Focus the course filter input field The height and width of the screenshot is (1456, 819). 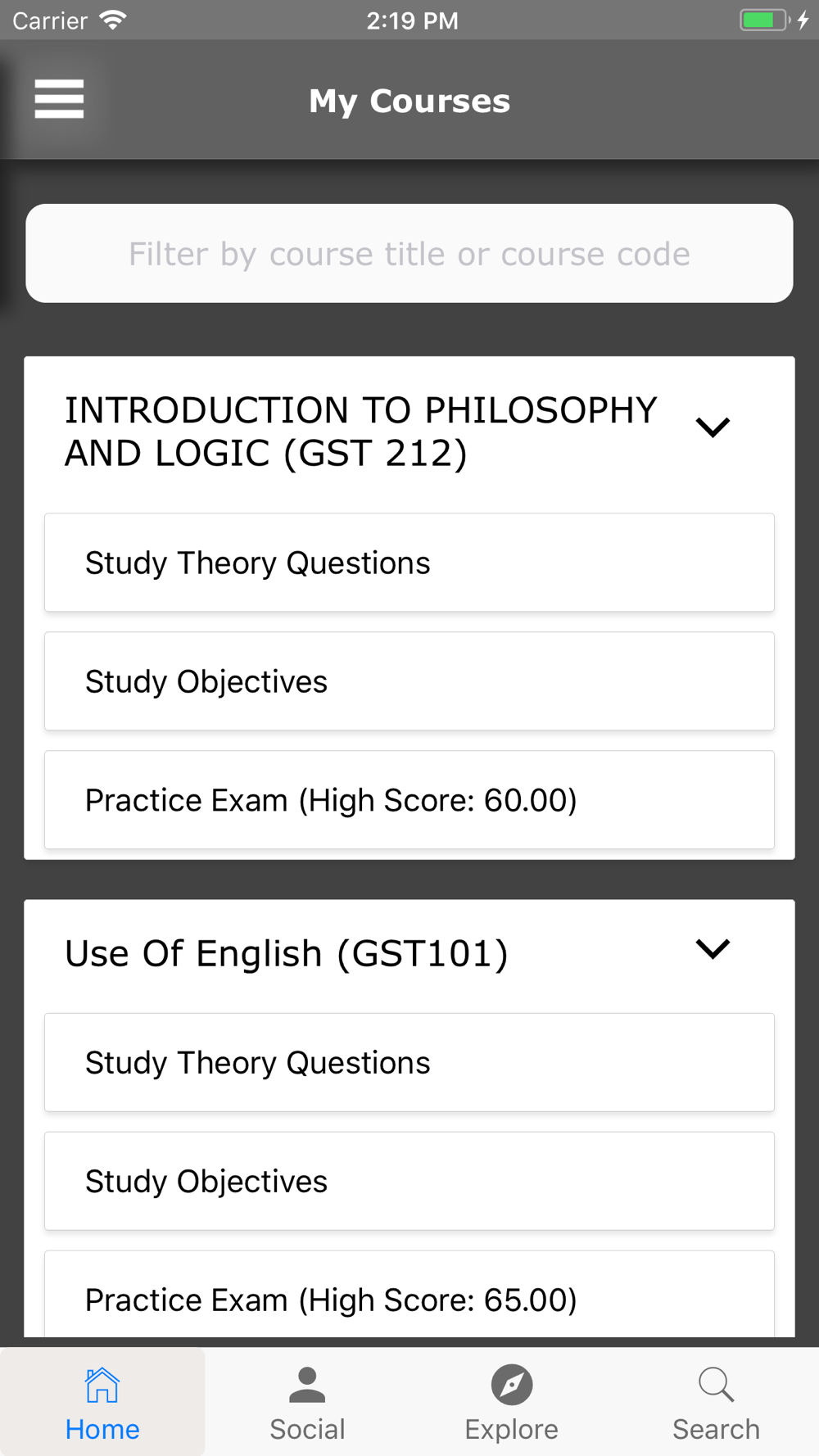tap(409, 254)
